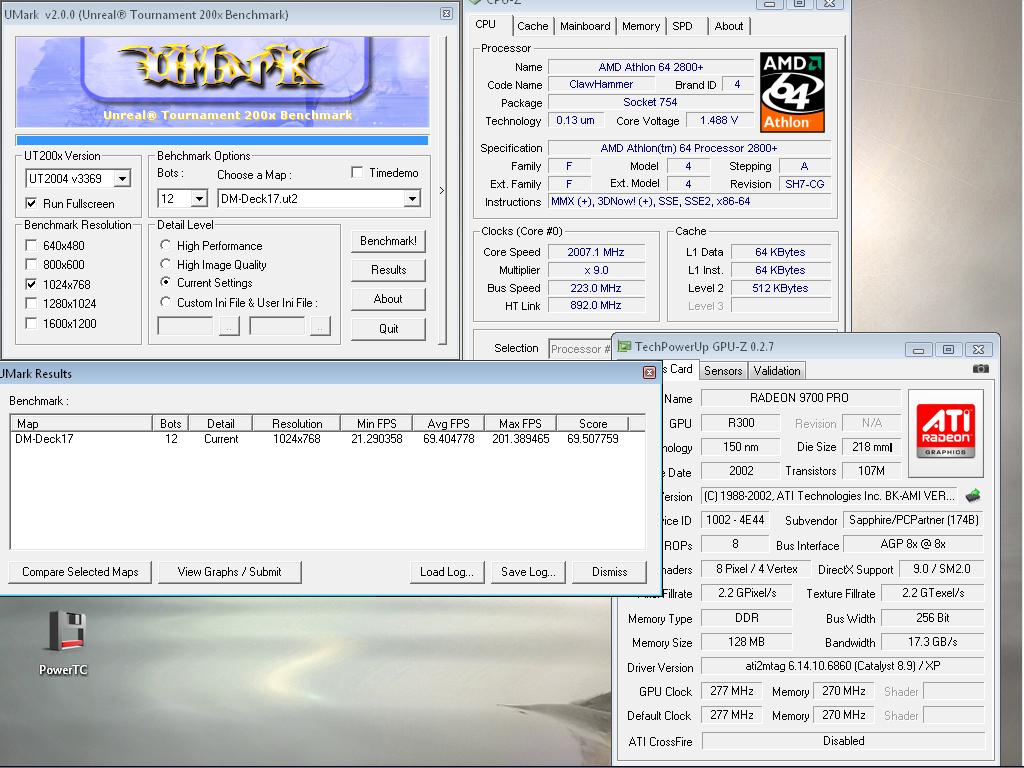Image resolution: width=1024 pixels, height=768 pixels.
Task: Switch to the CPU tab in CPU-Z
Action: [486, 24]
